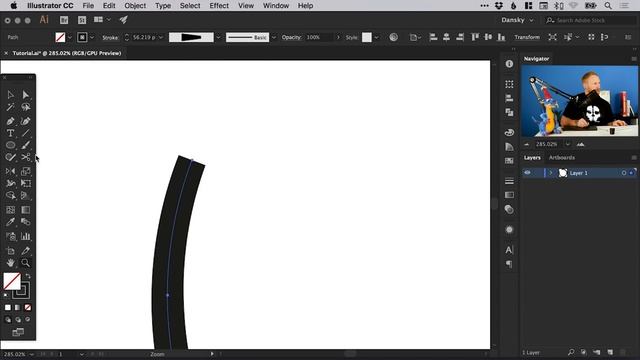Screen dimensions: 640x360
Task: Click the Stroke label link
Action: pos(110,38)
